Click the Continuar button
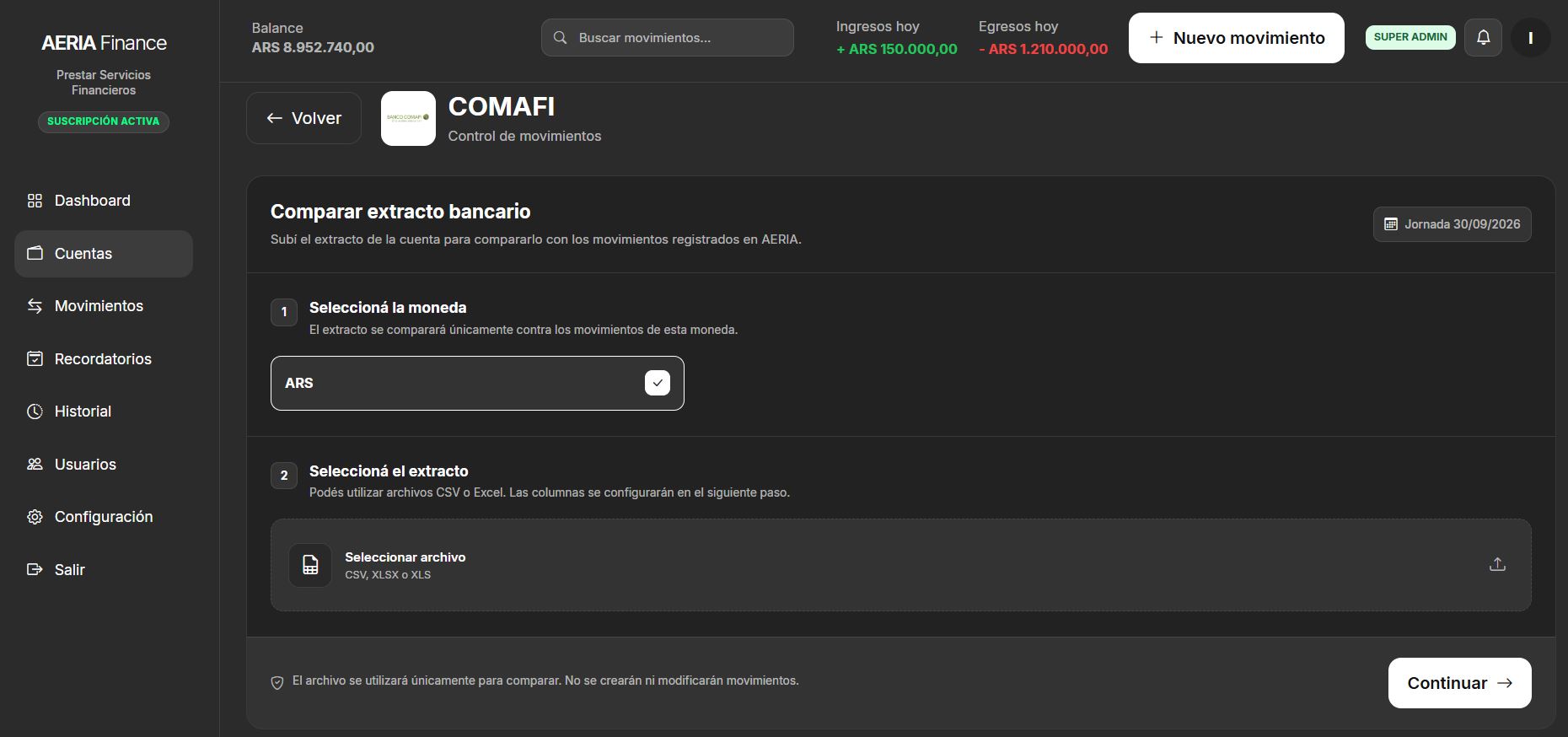This screenshot has height=737, width=1568. point(1459,683)
